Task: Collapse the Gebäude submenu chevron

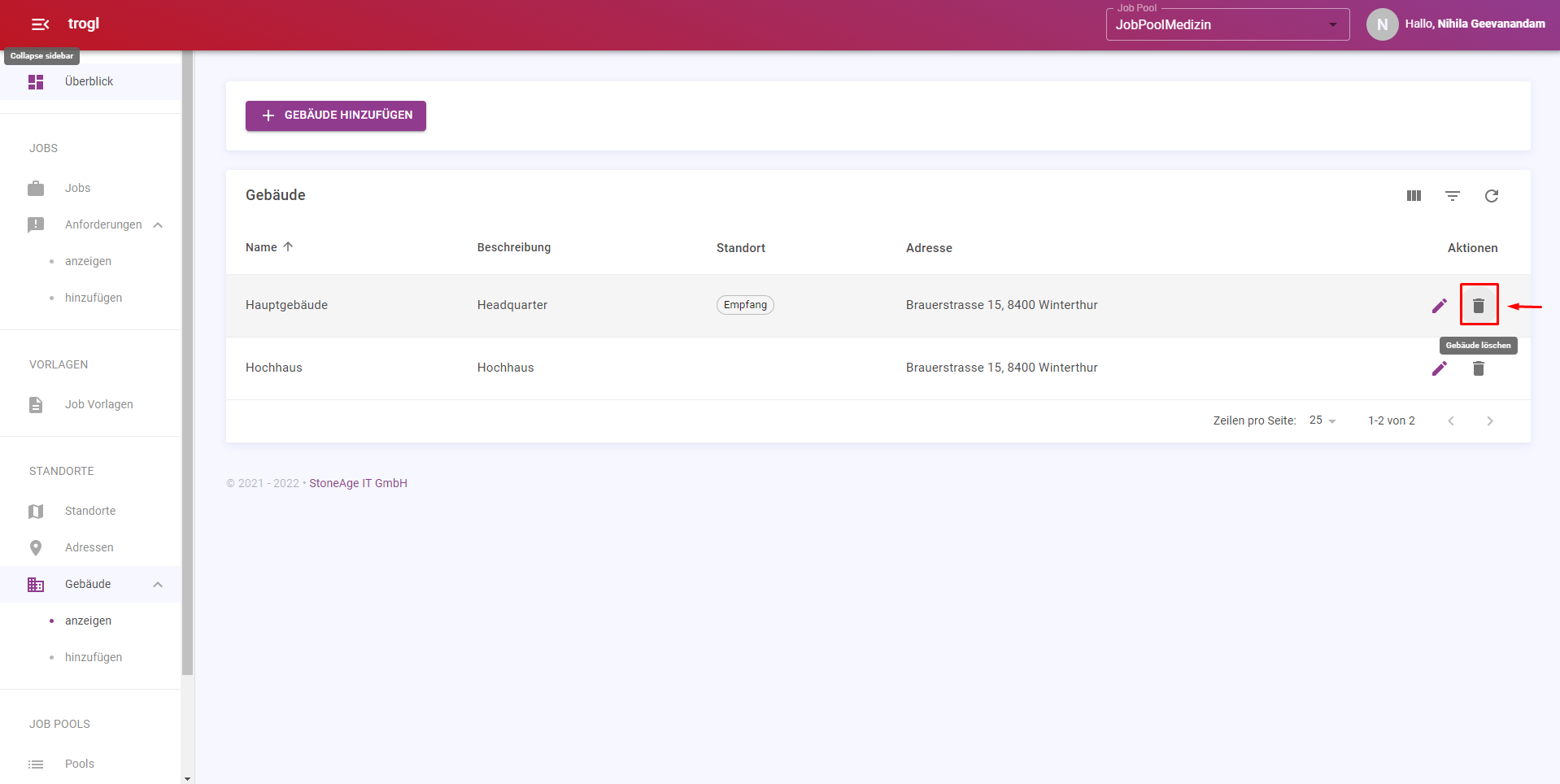Action: 158,585
